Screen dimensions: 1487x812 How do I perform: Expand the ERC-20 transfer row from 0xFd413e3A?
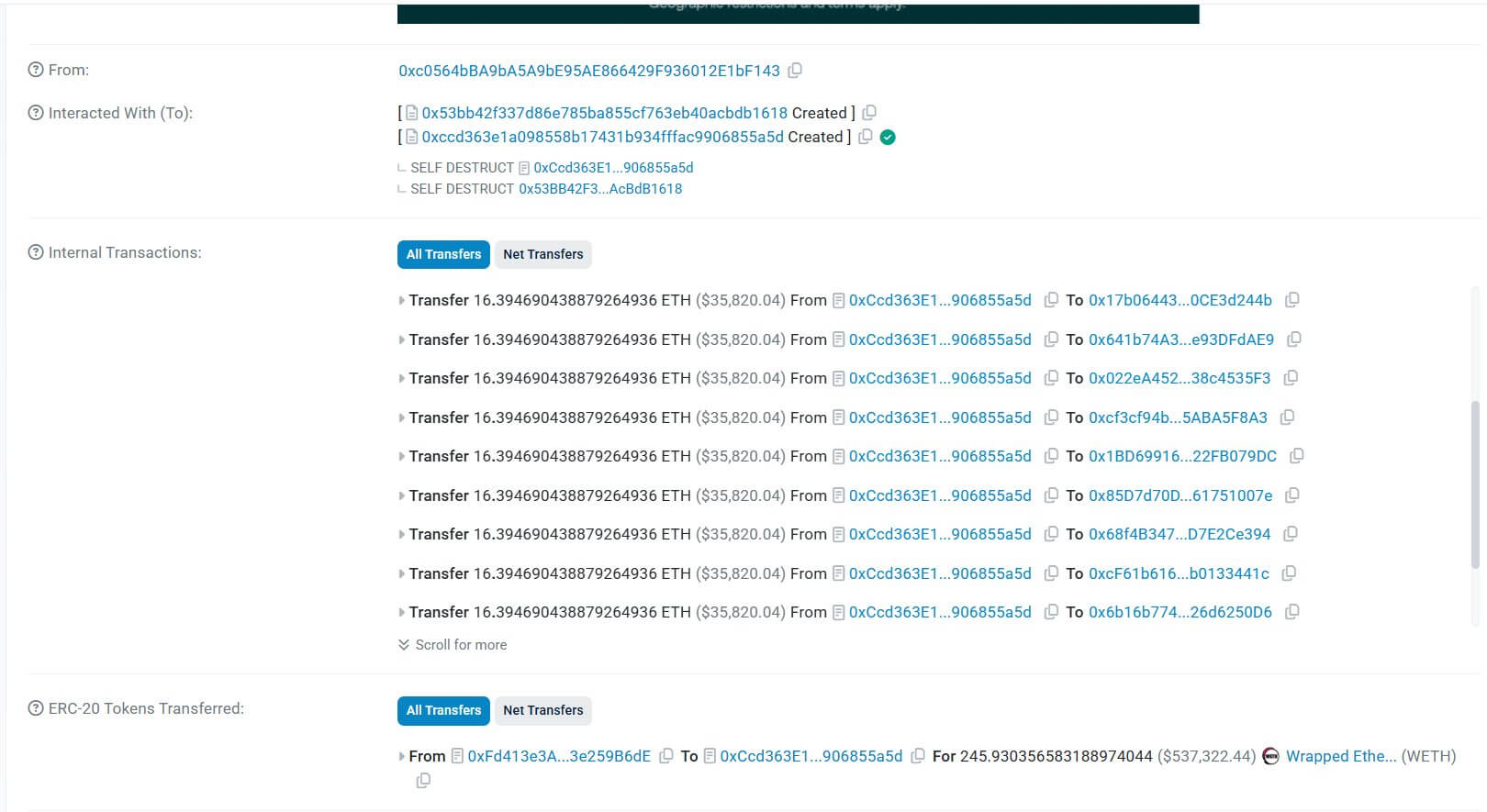coord(401,757)
